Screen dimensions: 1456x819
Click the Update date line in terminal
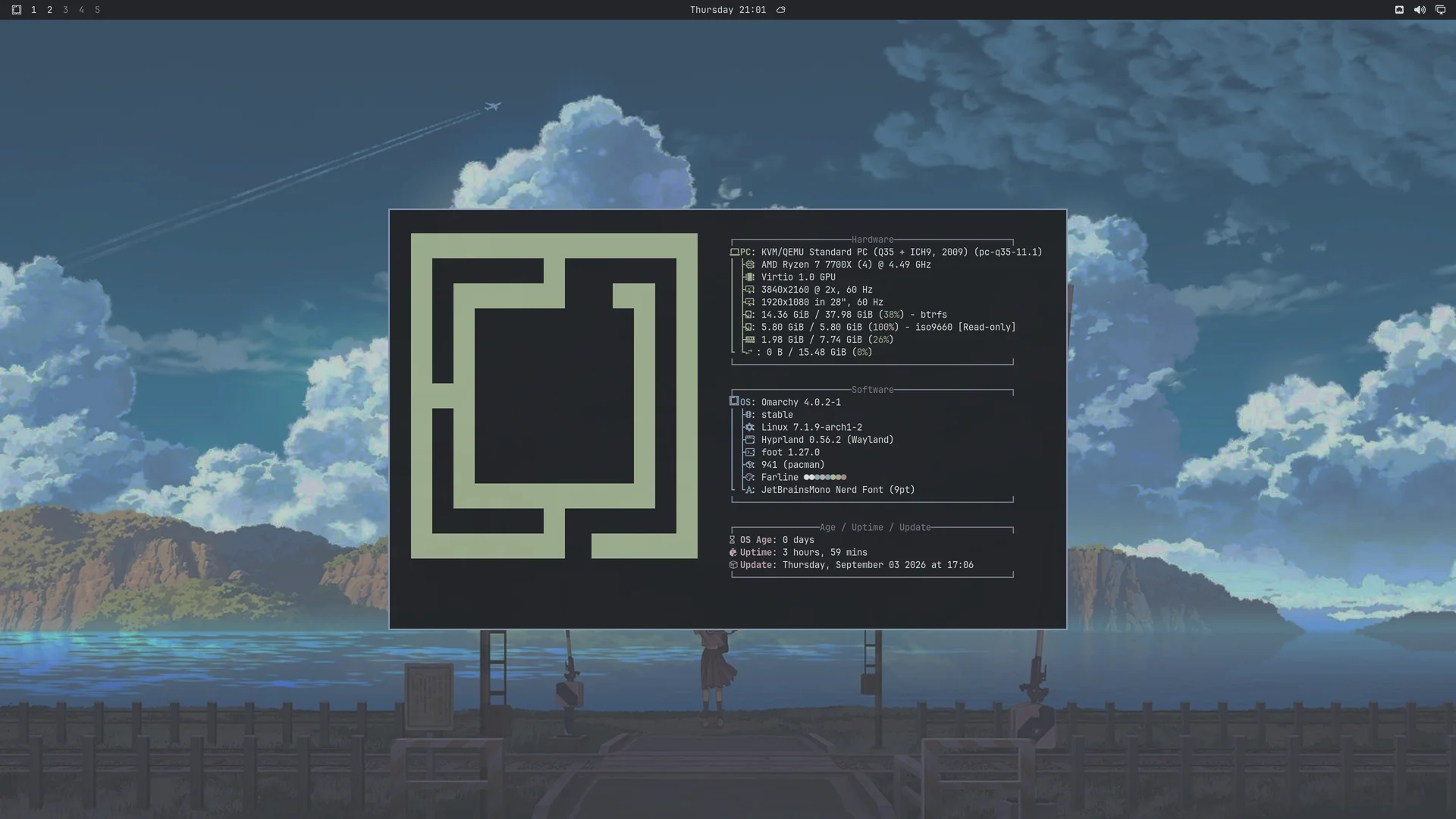(852, 565)
